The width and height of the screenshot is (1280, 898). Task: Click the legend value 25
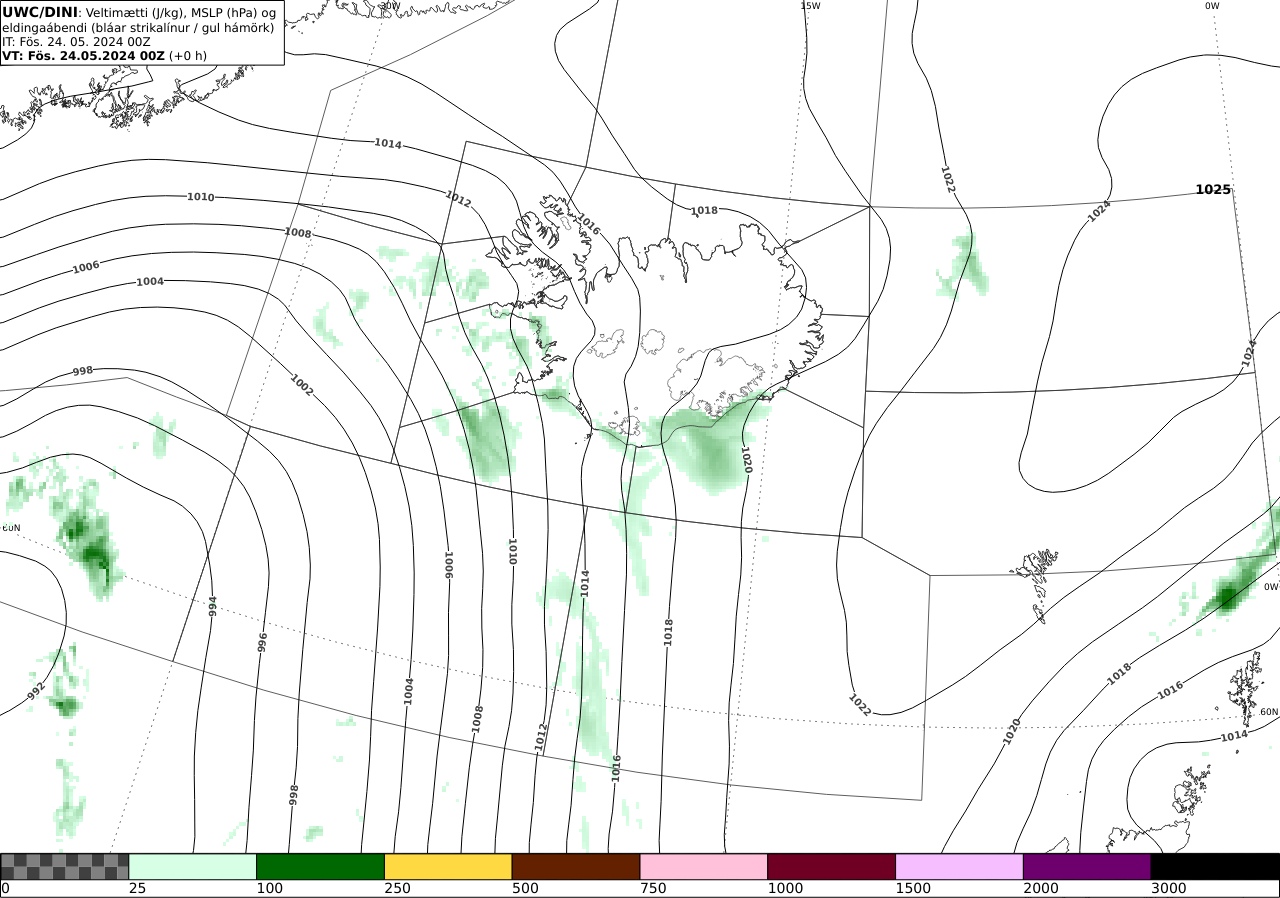coord(137,888)
